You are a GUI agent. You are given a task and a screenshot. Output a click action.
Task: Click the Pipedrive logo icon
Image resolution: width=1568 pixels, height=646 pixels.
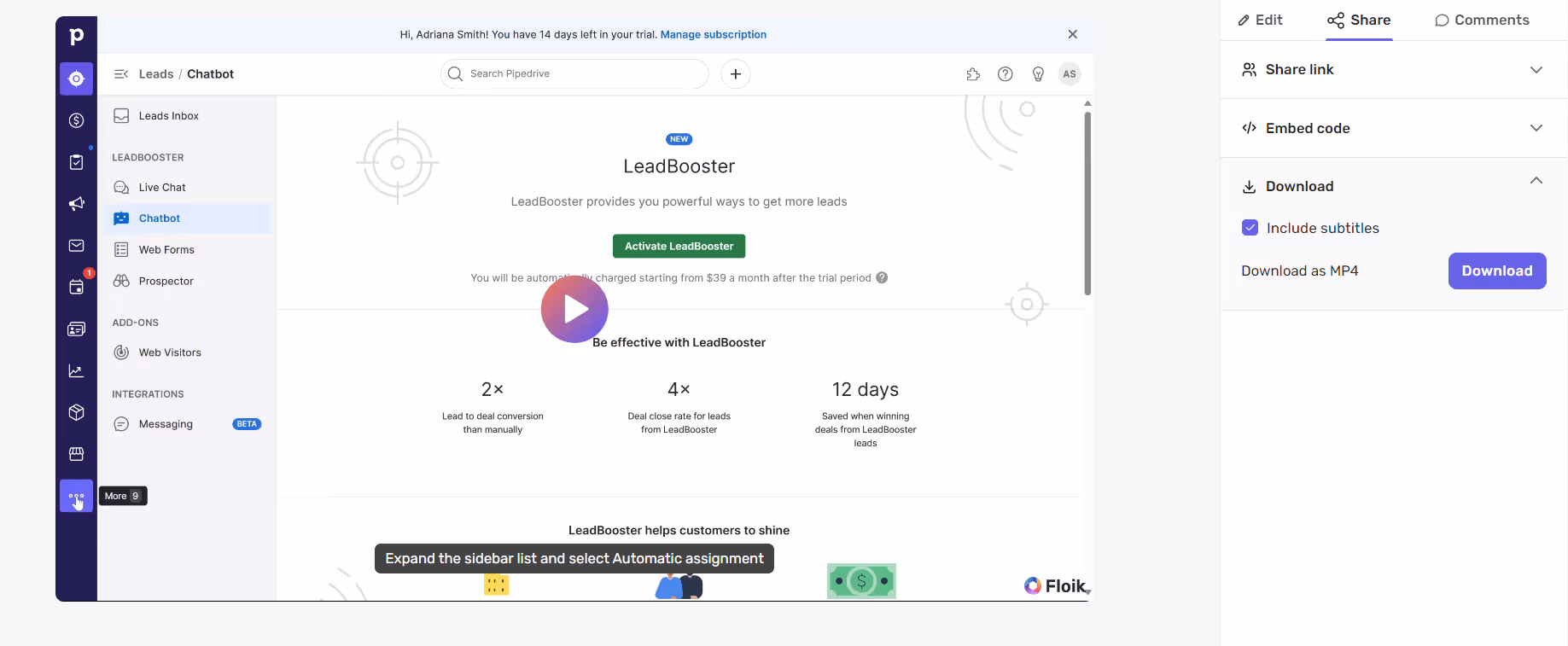click(76, 36)
